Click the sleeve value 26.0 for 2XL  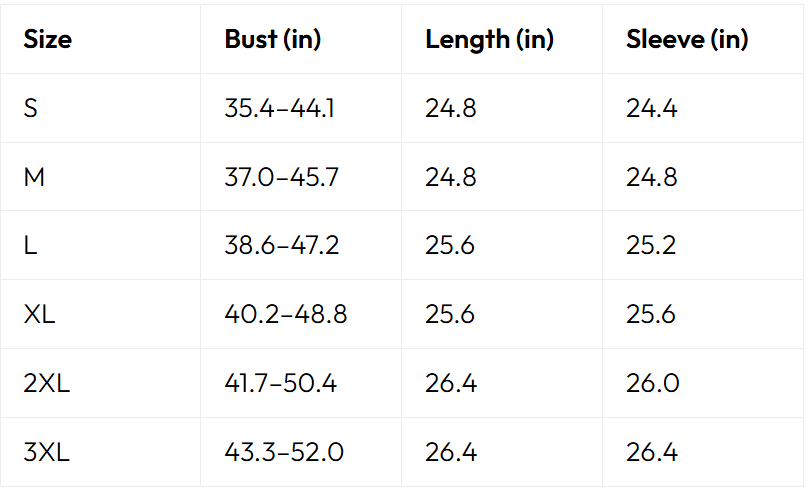coord(652,383)
